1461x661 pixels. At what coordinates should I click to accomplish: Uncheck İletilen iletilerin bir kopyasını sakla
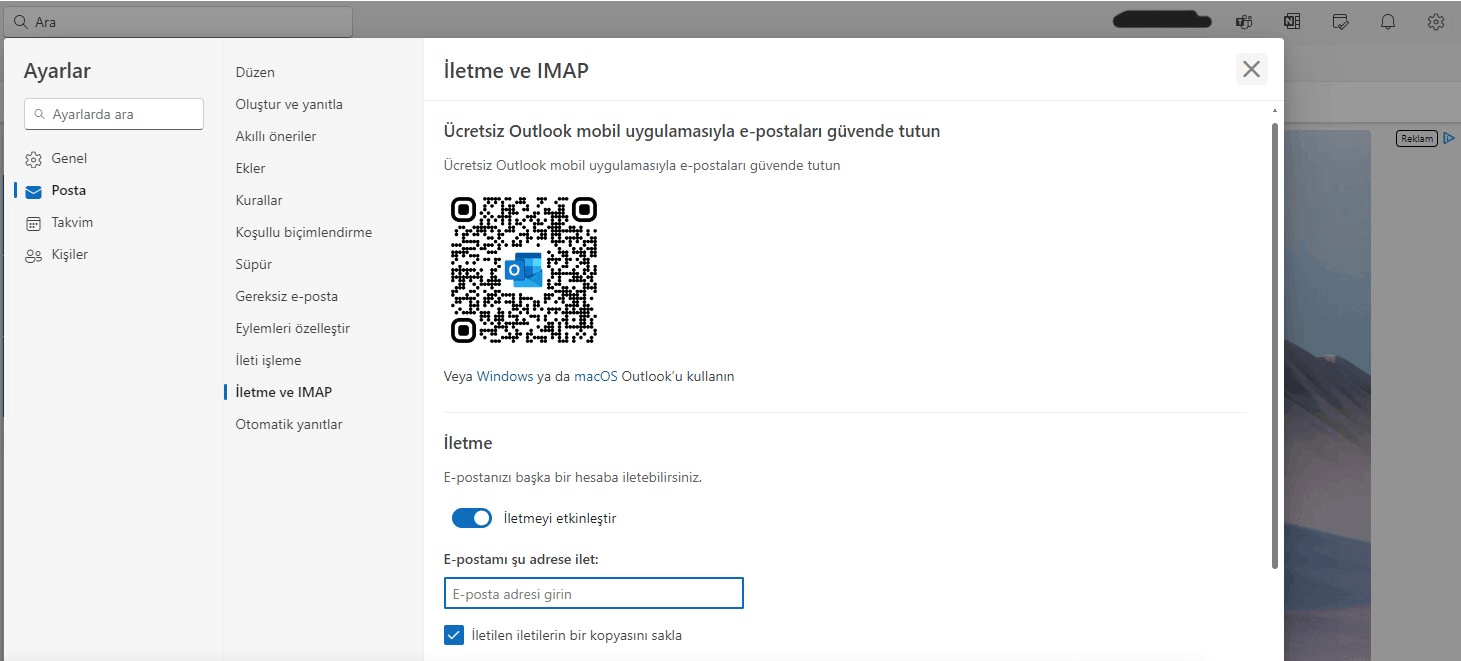pos(454,635)
